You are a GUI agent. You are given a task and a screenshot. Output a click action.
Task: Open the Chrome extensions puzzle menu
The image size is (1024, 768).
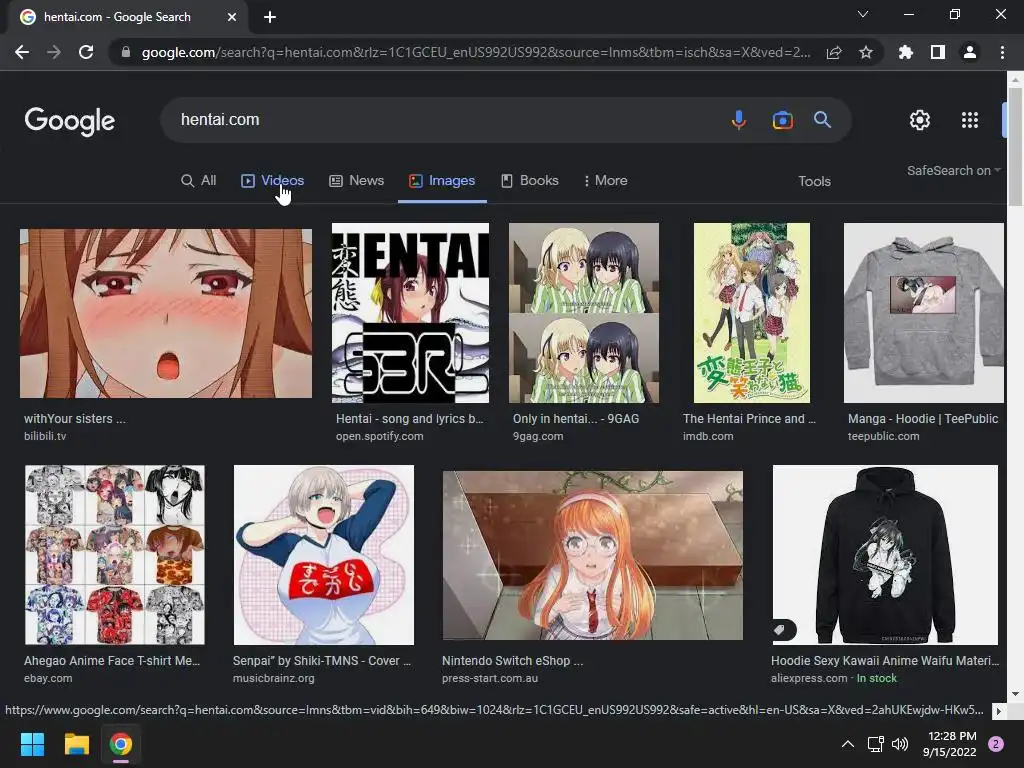906,52
